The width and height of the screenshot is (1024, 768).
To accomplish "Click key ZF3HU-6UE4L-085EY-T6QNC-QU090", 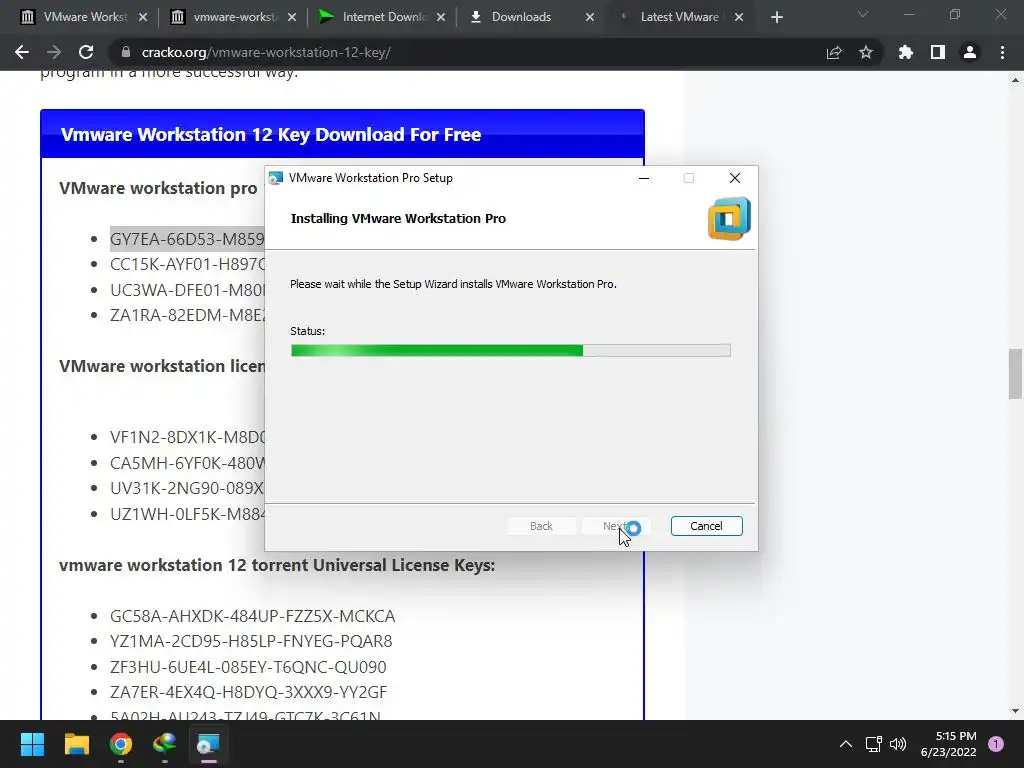I will tap(248, 667).
